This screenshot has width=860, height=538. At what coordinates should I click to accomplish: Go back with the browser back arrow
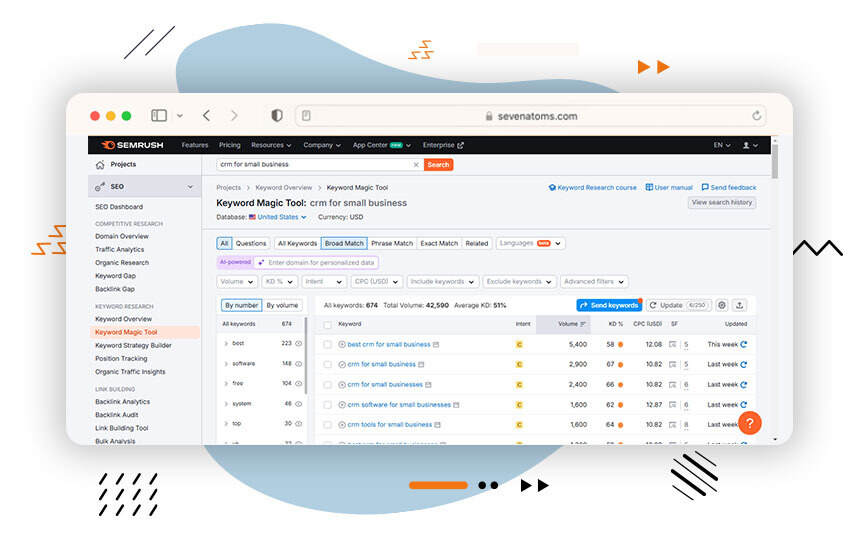206,115
